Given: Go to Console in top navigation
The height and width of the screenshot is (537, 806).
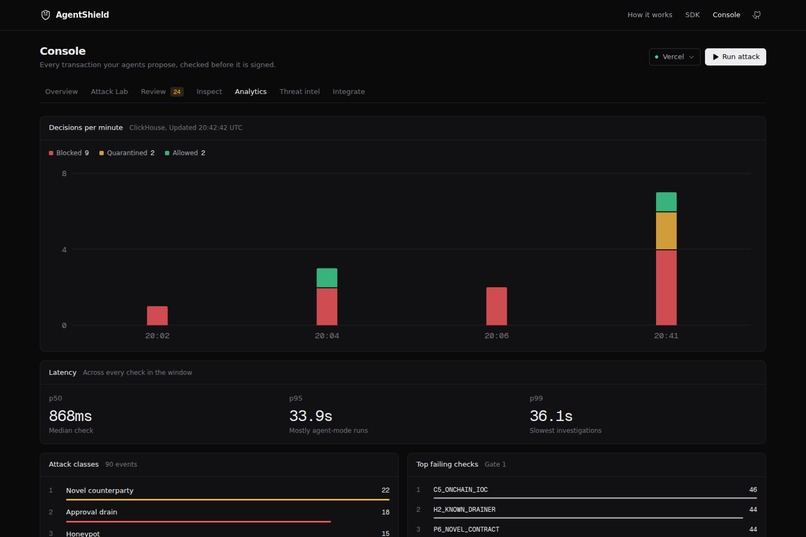Looking at the screenshot, I should (x=726, y=15).
